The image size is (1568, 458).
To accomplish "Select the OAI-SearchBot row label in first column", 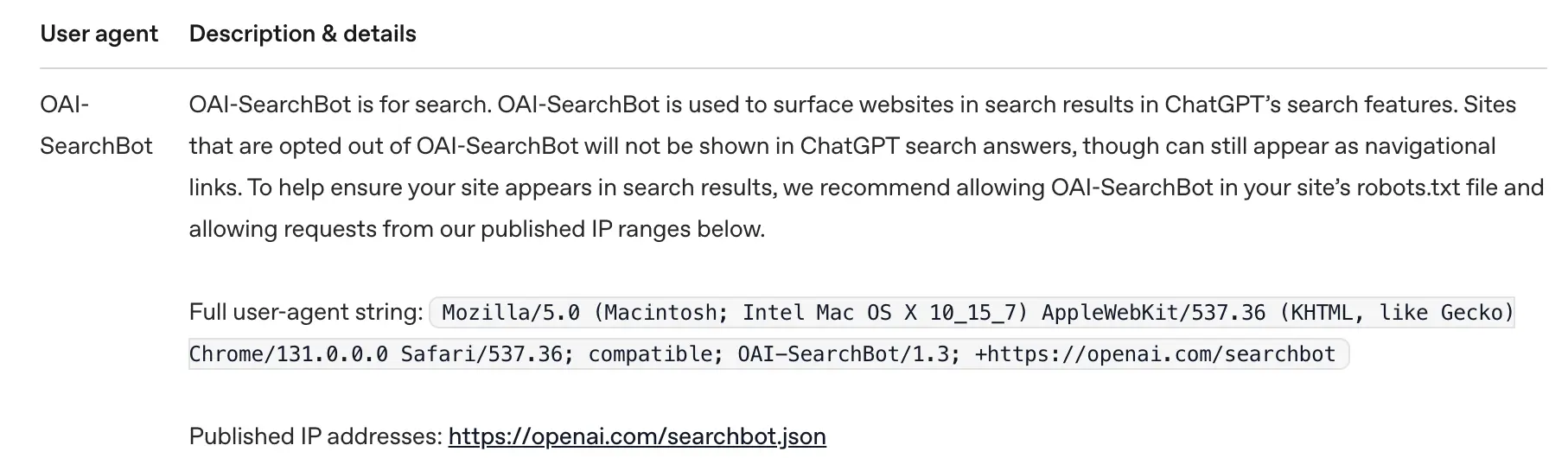I will [95, 125].
